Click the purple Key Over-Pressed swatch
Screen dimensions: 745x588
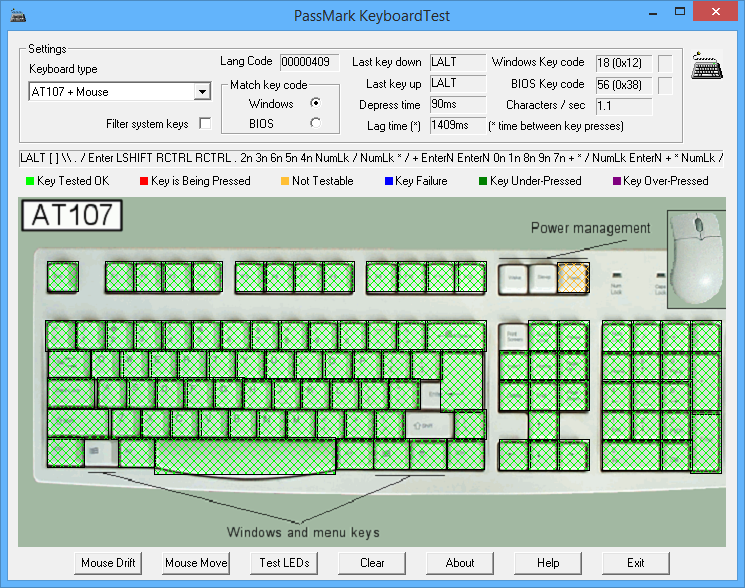click(x=617, y=181)
